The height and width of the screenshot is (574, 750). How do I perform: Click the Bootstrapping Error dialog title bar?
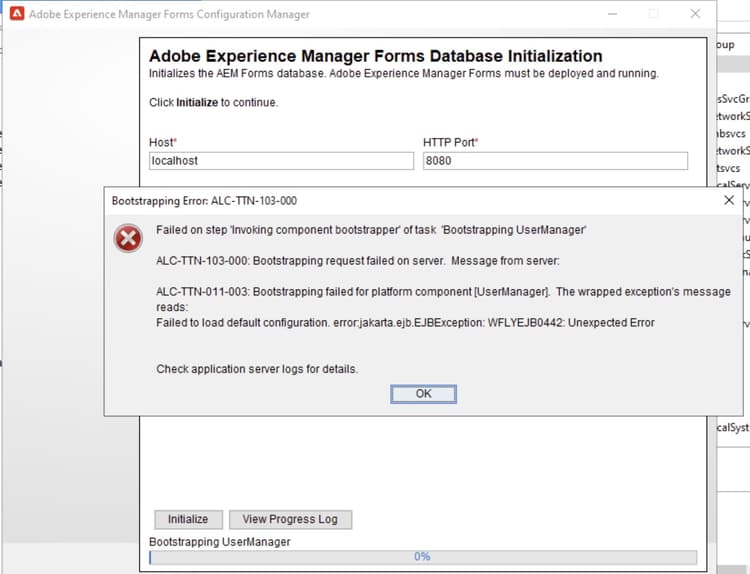[x=400, y=200]
